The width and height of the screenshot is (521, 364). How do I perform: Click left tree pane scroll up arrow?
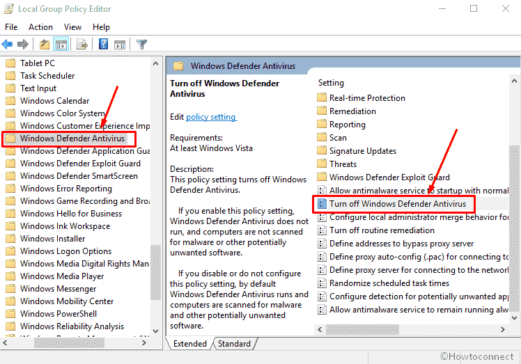tap(155, 63)
